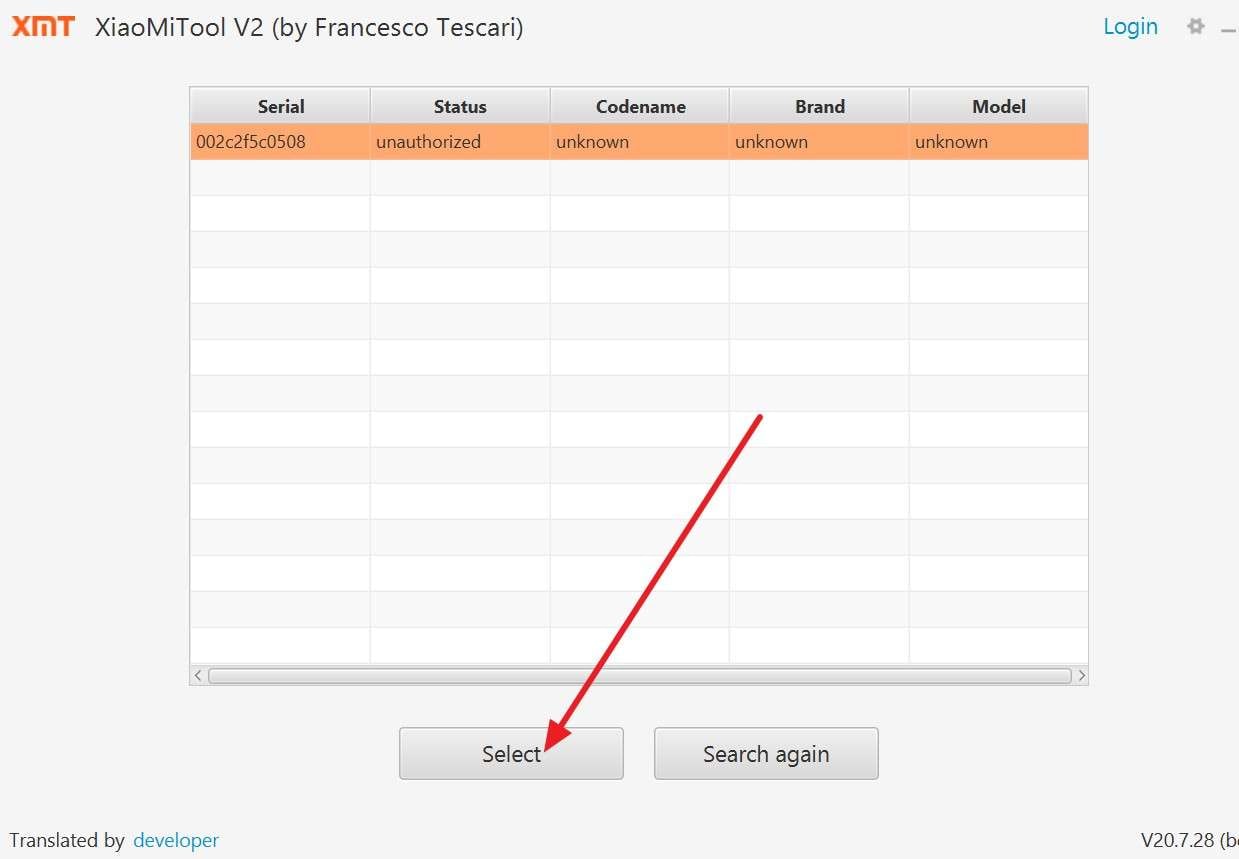Open the developer link
Image resolution: width=1239 pixels, height=859 pixels.
(x=176, y=840)
